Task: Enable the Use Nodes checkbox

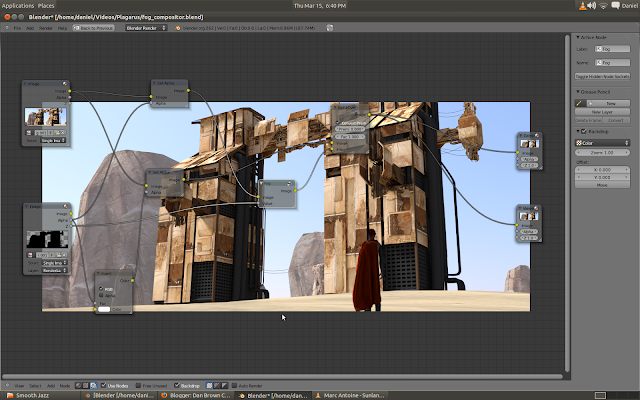Action: (101, 384)
